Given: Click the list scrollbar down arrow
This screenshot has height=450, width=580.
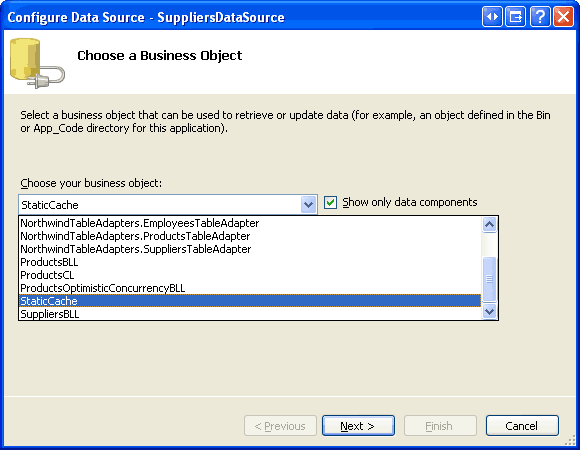Looking at the screenshot, I should 489,311.
